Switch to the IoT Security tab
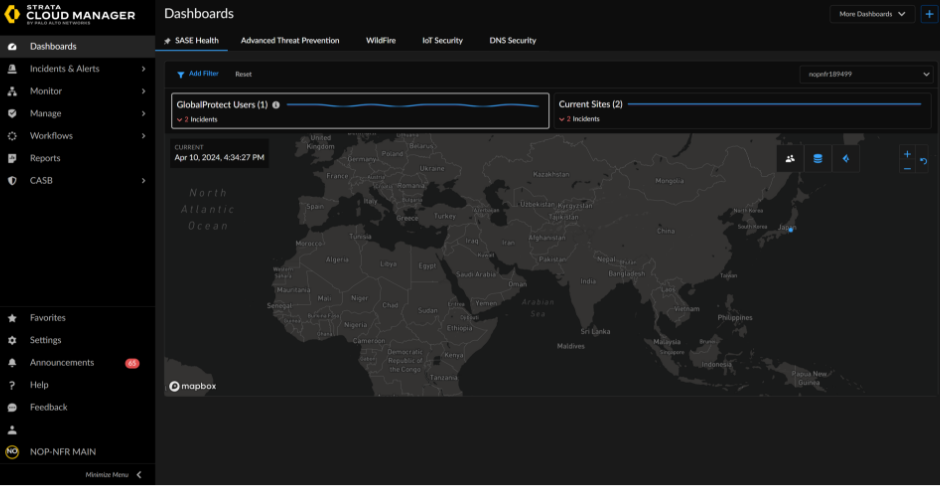The width and height of the screenshot is (940, 486). [x=442, y=41]
